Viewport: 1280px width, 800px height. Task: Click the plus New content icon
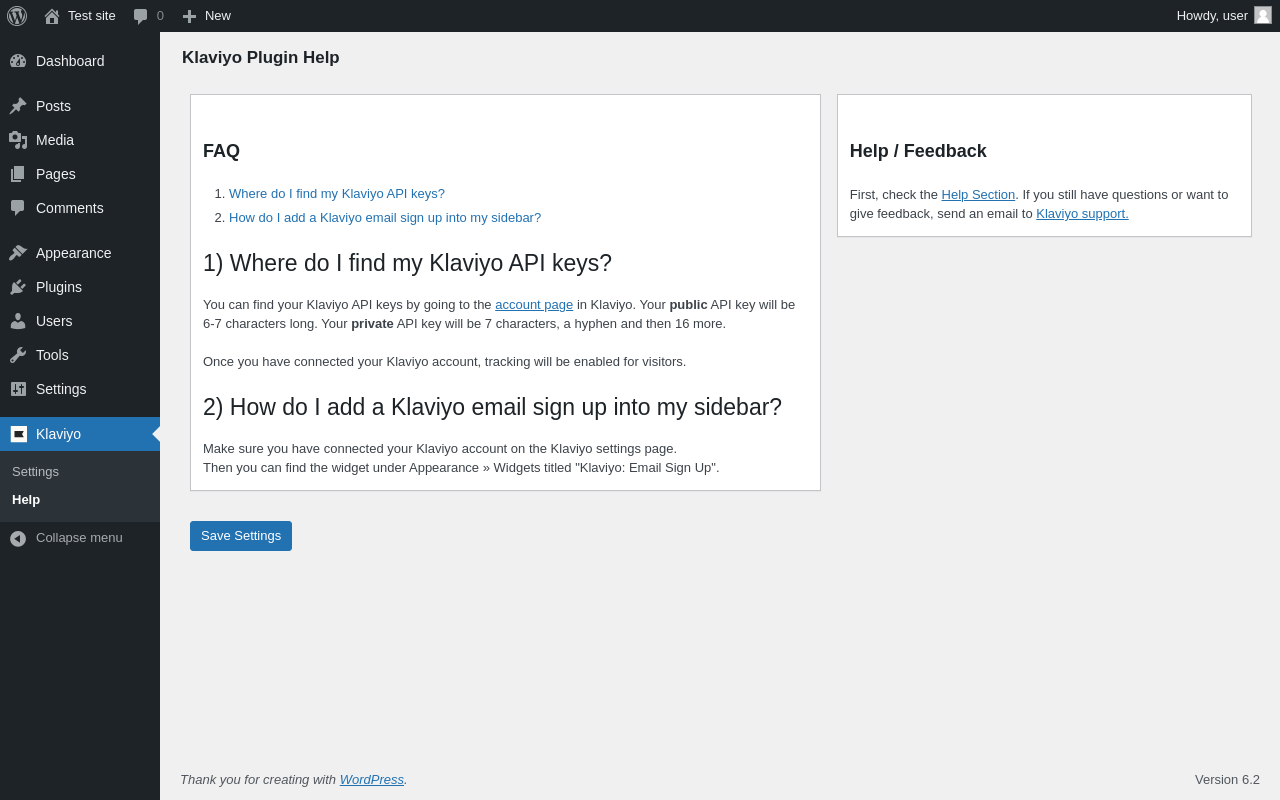pyautogui.click(x=189, y=16)
